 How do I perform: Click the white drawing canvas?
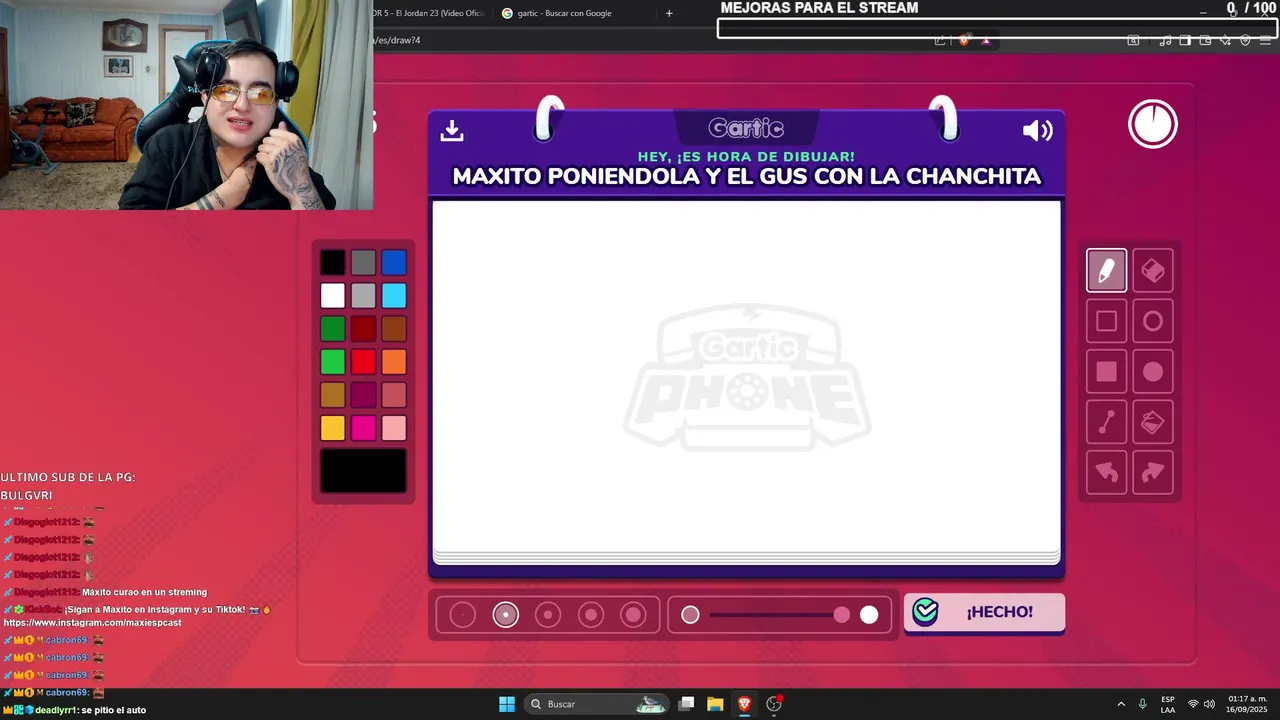click(x=746, y=377)
